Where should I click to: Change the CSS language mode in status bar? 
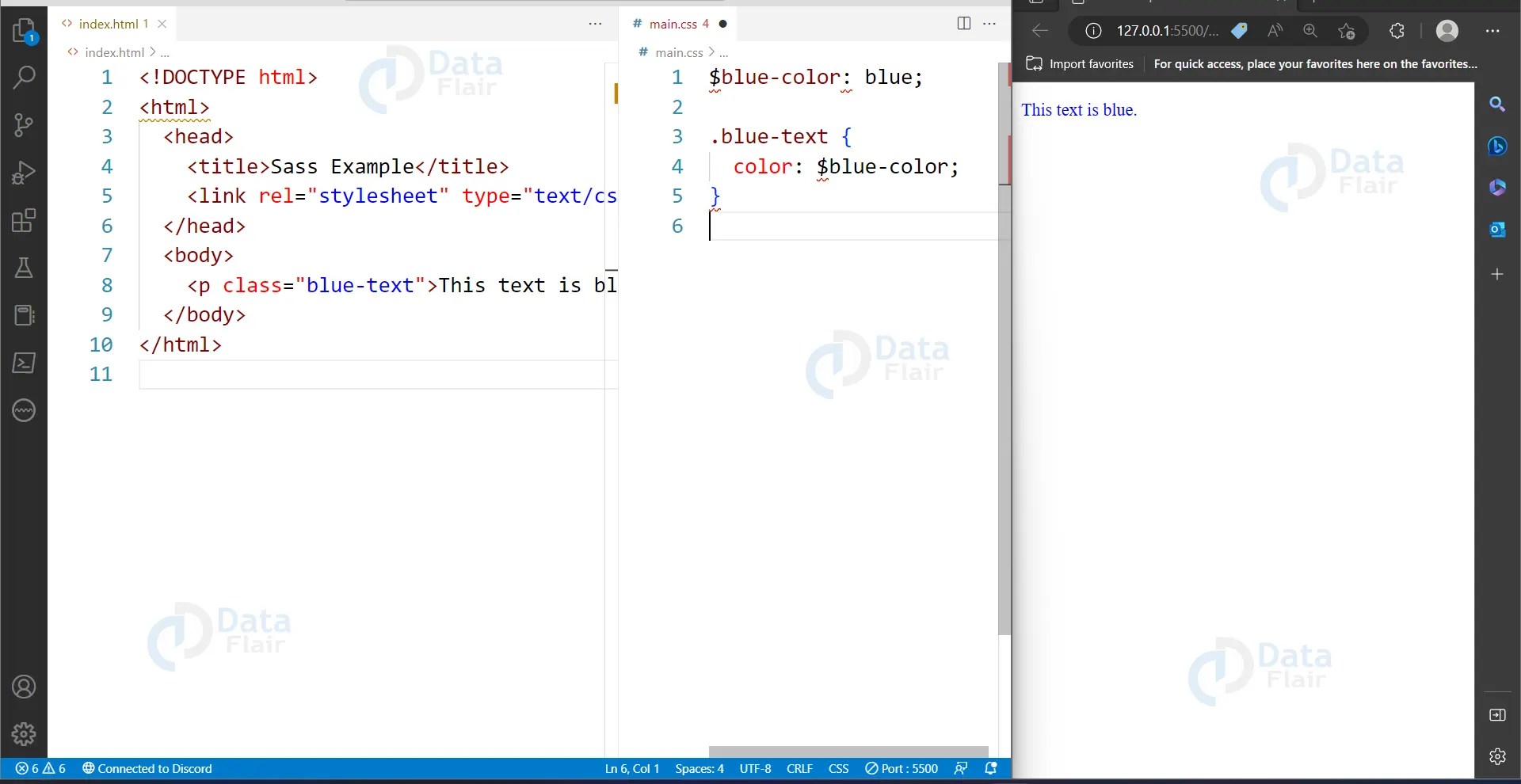click(838, 768)
